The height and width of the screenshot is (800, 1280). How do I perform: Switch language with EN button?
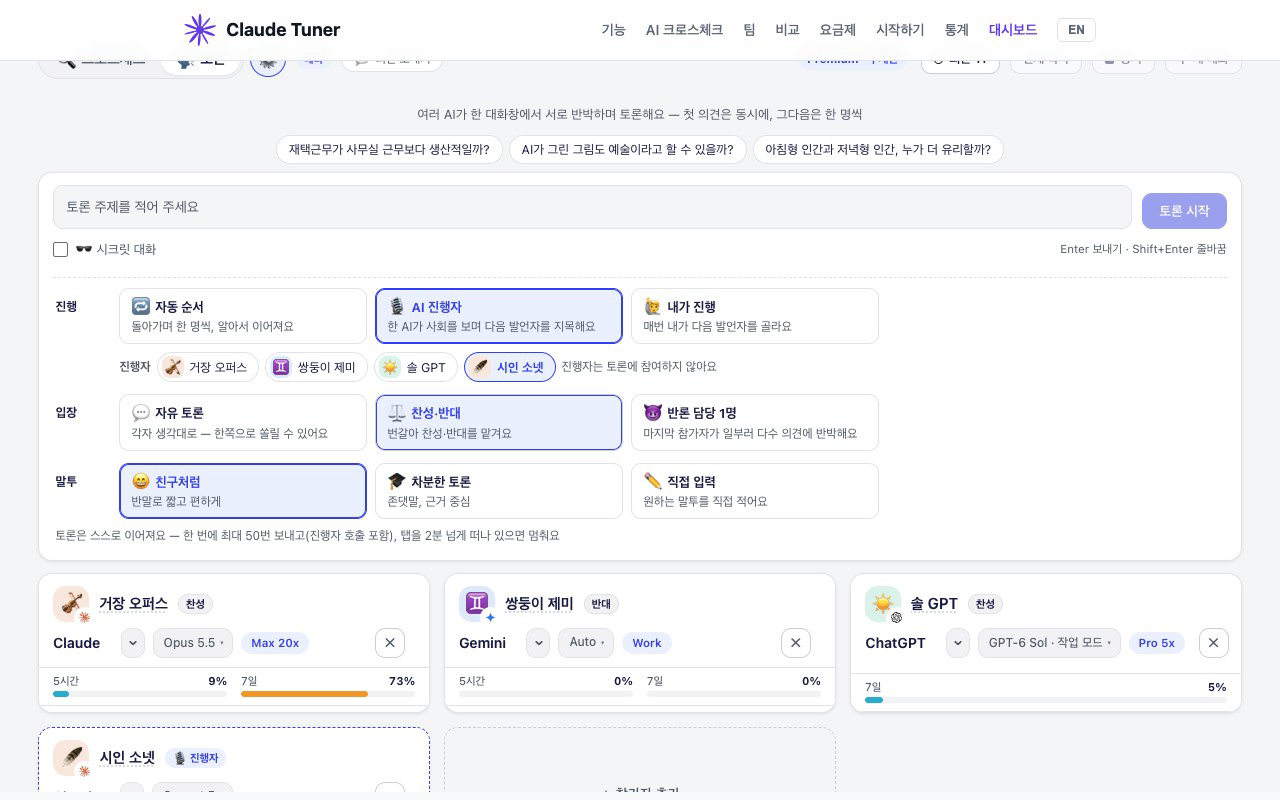[x=1076, y=30]
